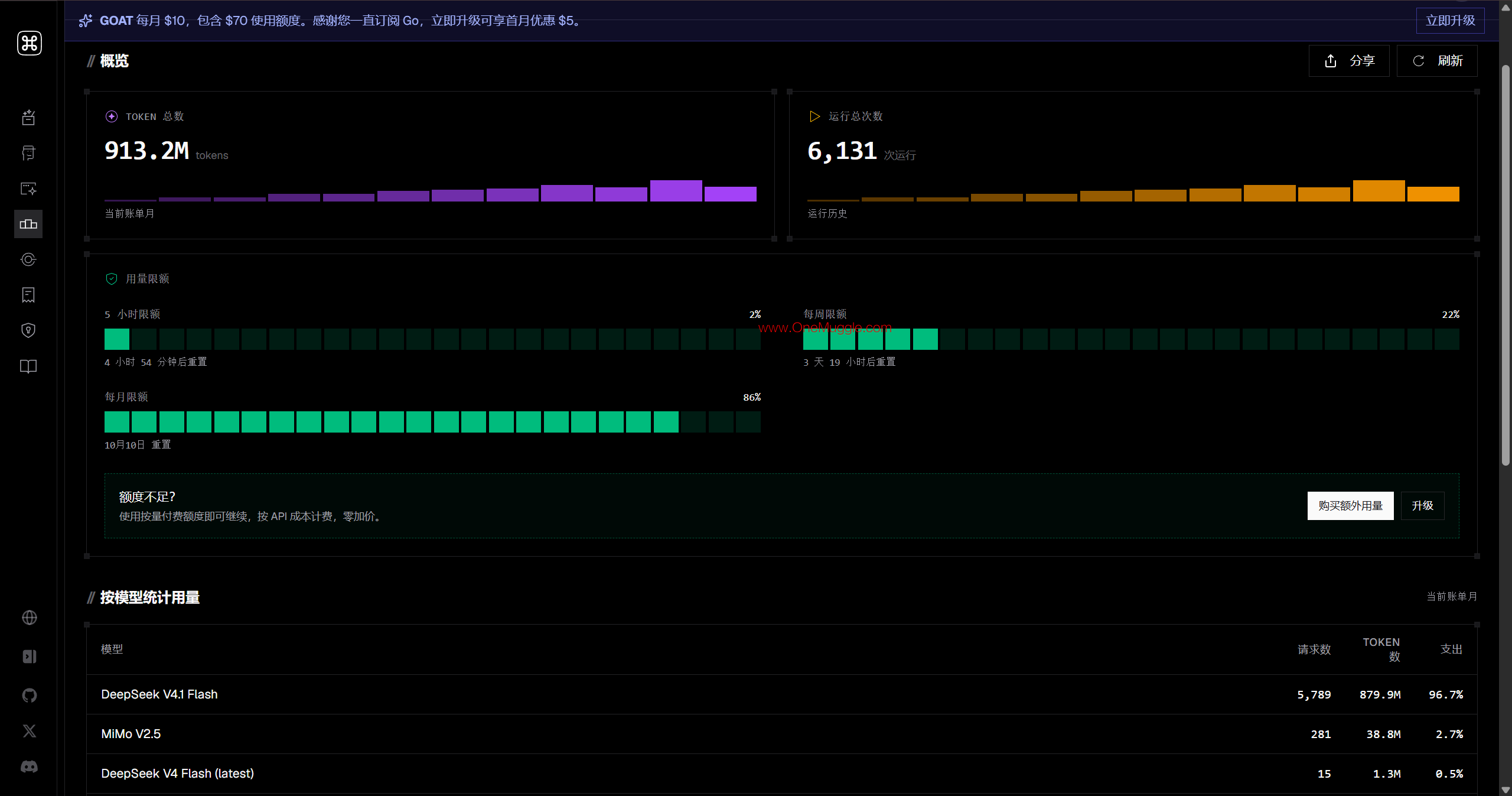Click the vertical page scrollbar
This screenshot has height=796, width=1512.
tap(1506, 266)
